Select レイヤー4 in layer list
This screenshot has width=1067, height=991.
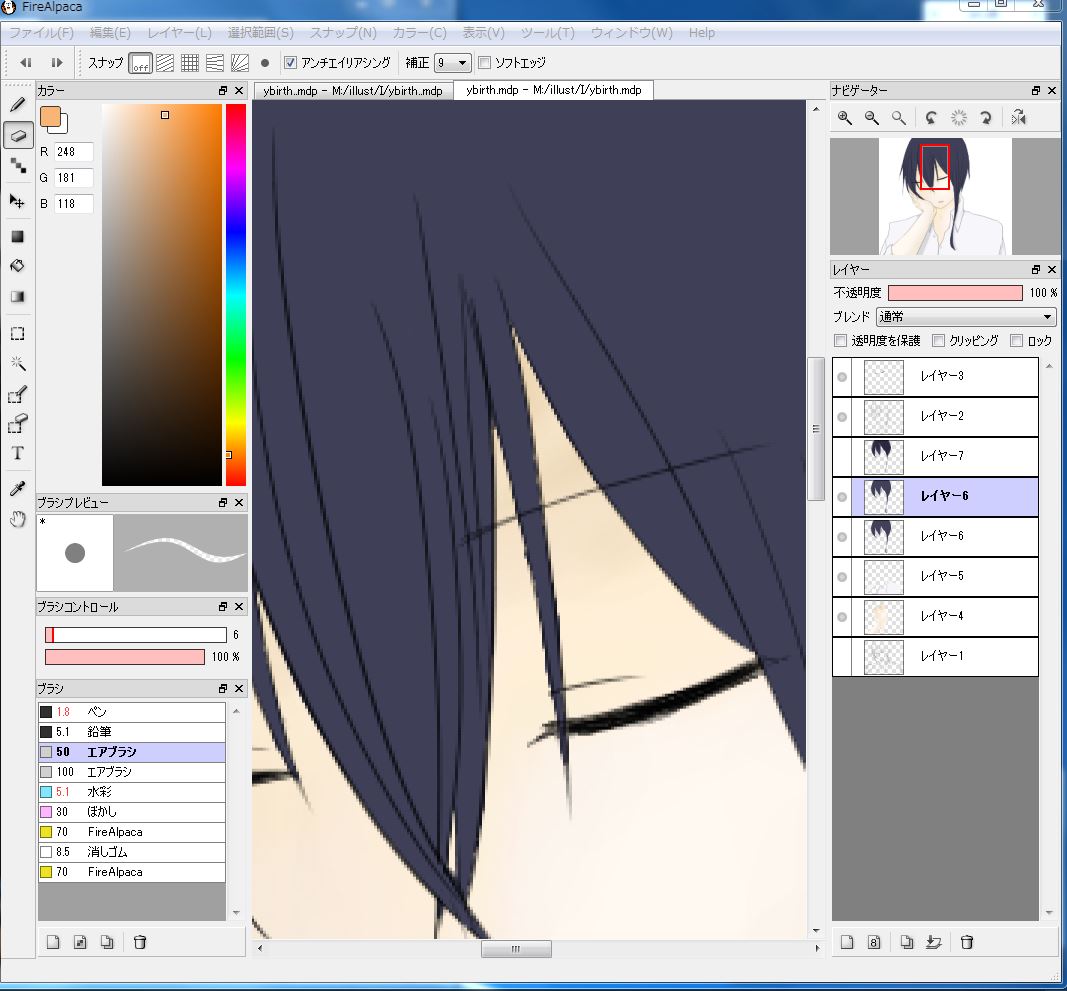point(942,616)
